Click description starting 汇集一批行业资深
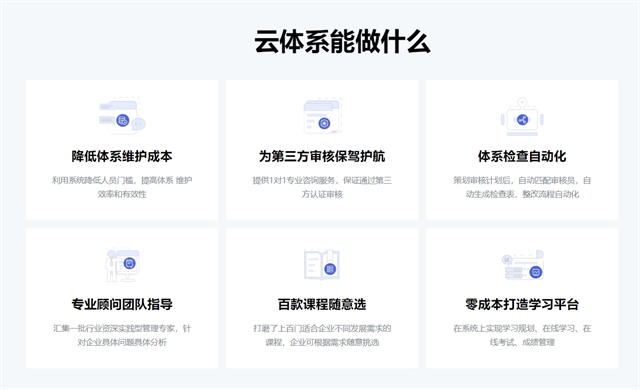Image resolution: width=640 pixels, height=390 pixels. tap(122, 335)
